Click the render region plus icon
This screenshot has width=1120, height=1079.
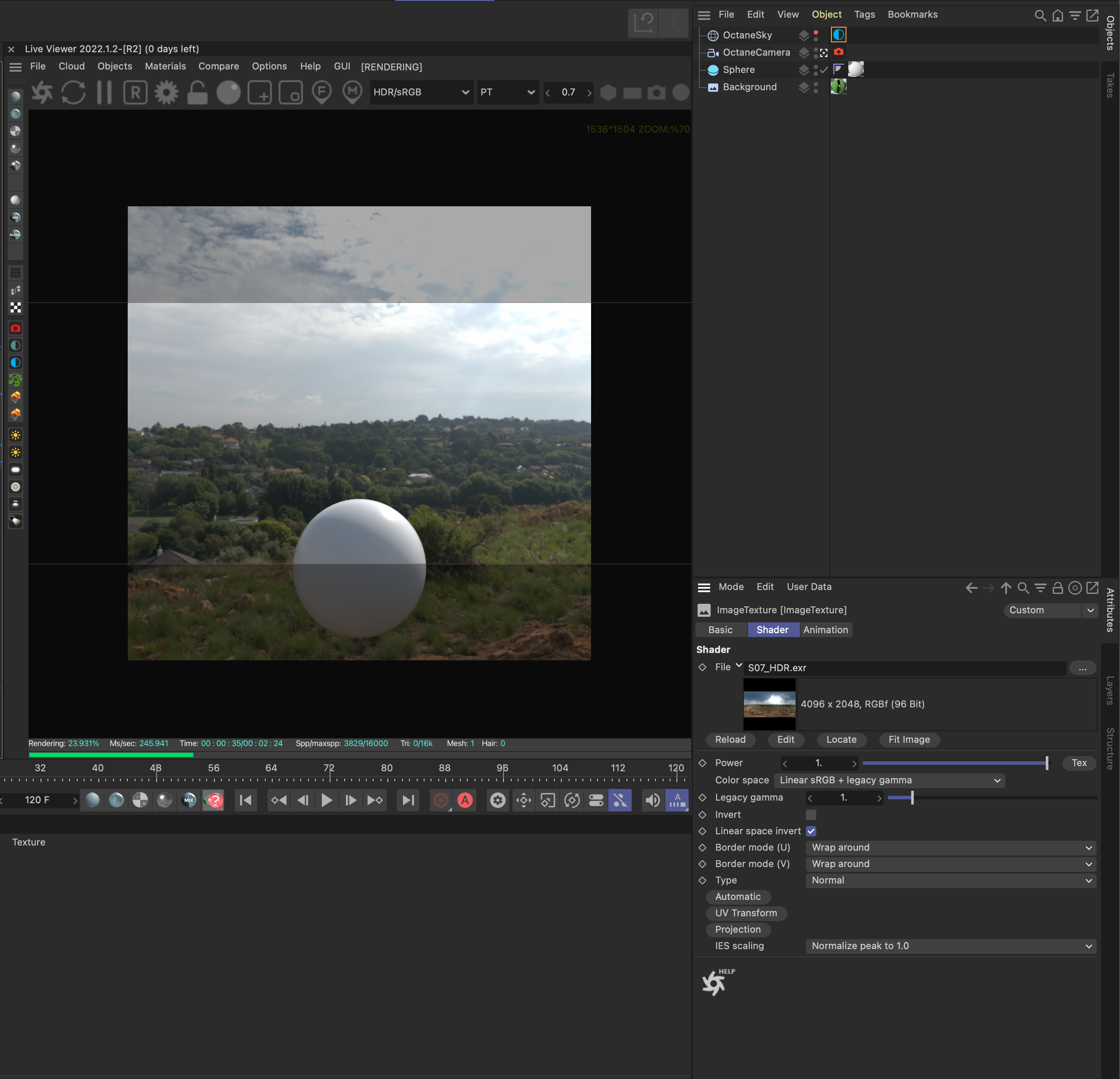pyautogui.click(x=260, y=92)
